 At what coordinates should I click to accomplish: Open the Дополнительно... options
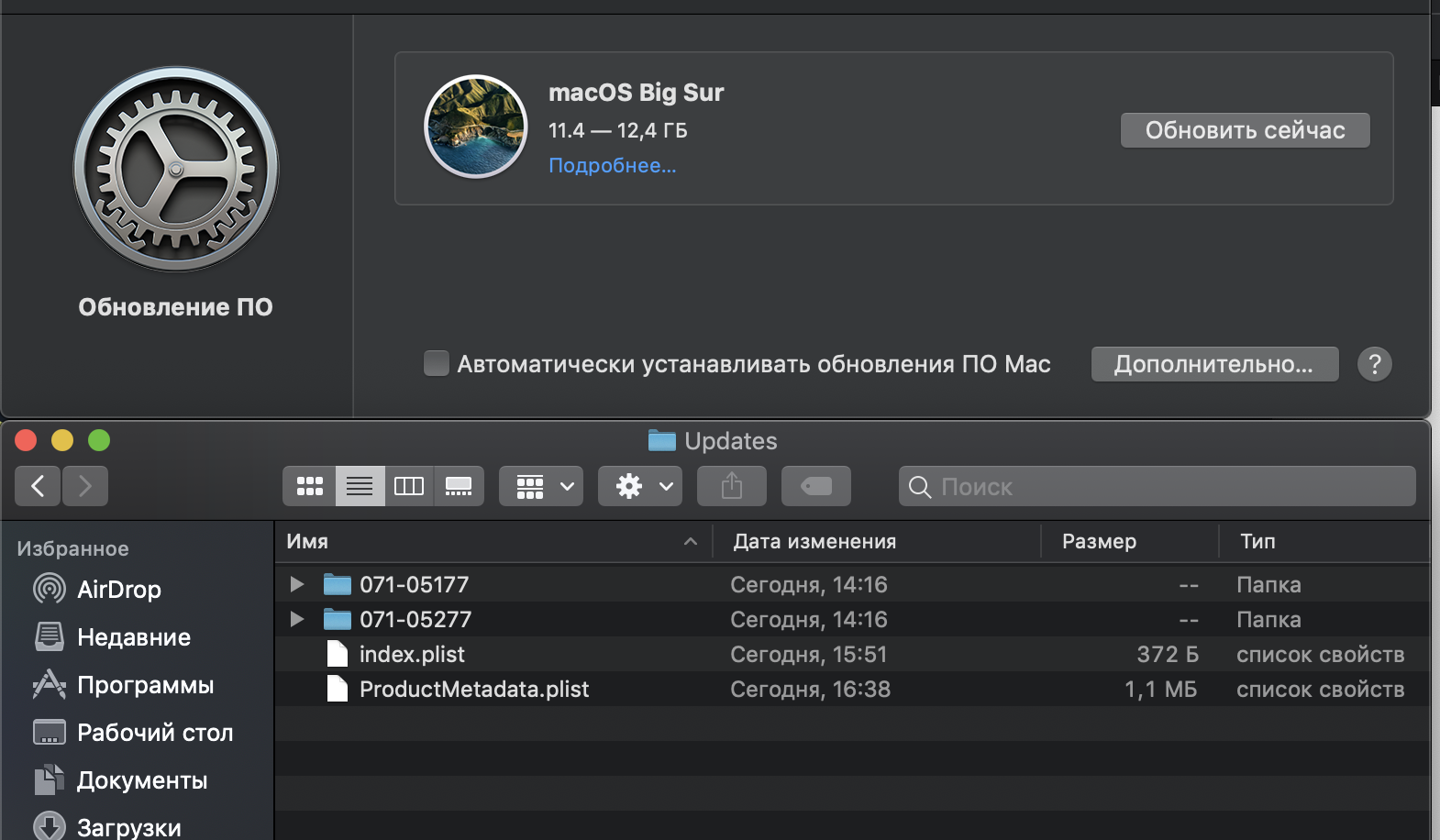pos(1214,364)
